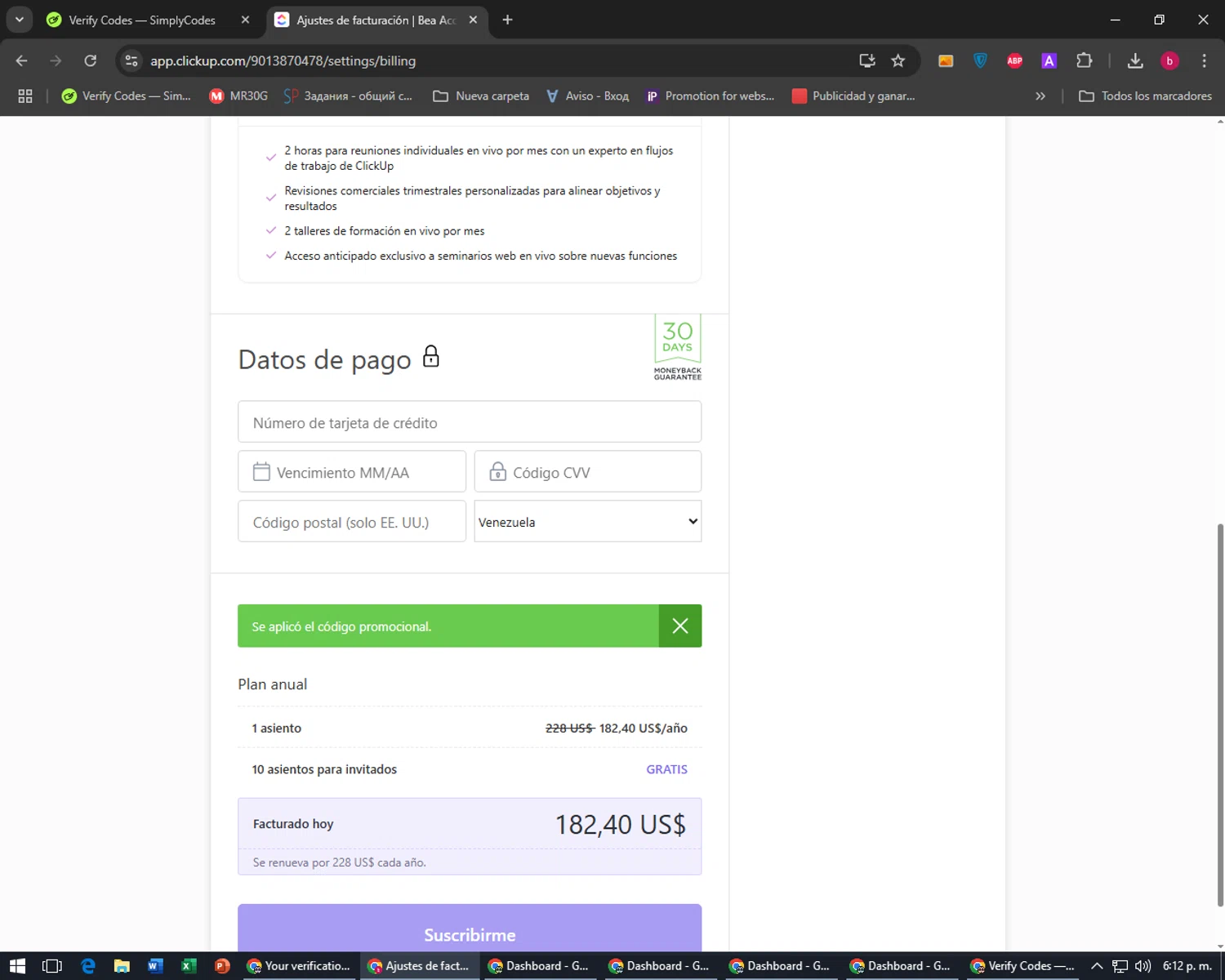The height and width of the screenshot is (980, 1225).
Task: Open the apps grid in bookmarks bar
Action: (x=25, y=96)
